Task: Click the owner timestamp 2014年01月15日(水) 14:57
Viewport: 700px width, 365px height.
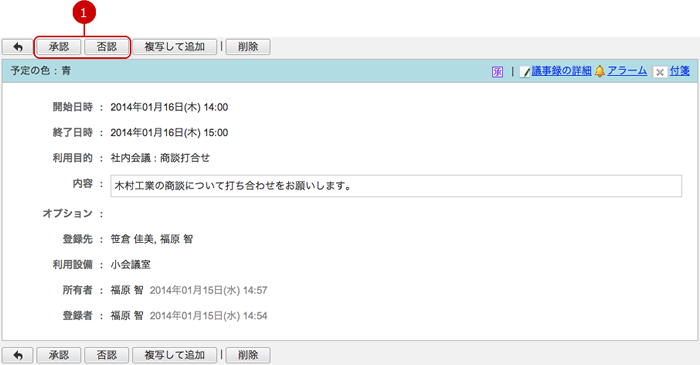Action: coord(208,290)
